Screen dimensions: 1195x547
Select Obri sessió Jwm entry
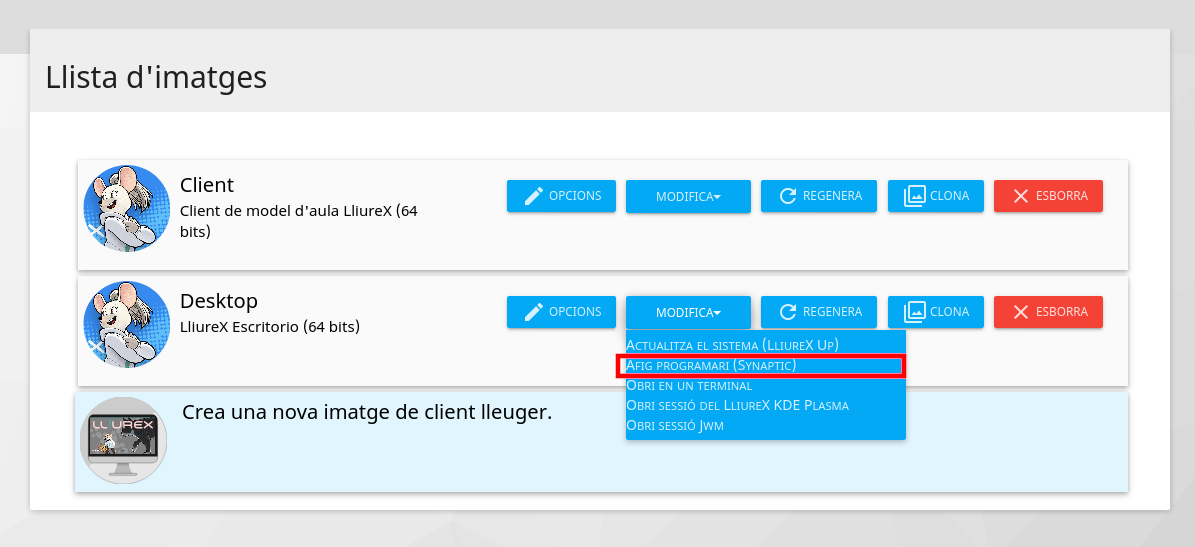pos(675,425)
